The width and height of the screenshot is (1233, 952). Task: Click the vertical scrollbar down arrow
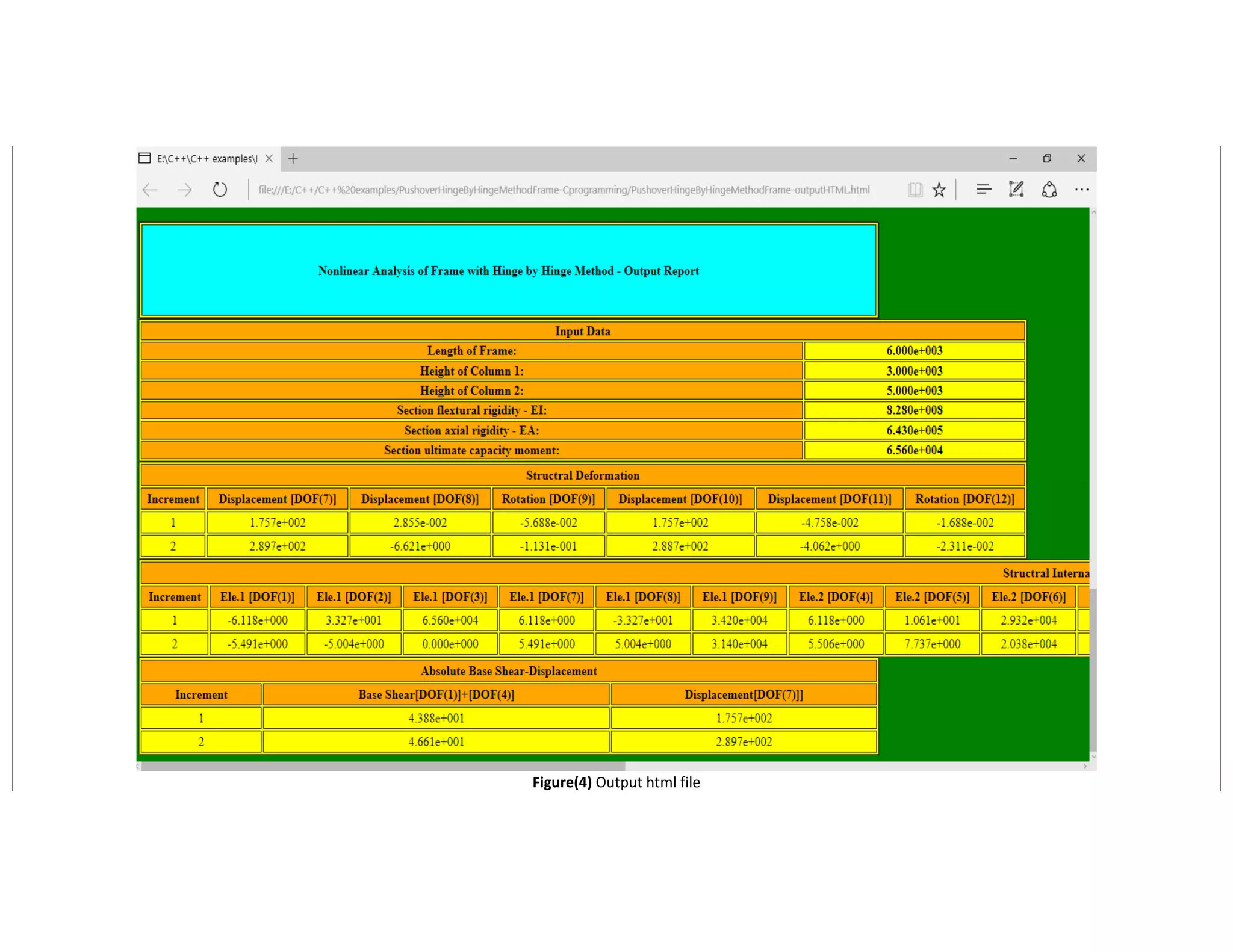1093,756
